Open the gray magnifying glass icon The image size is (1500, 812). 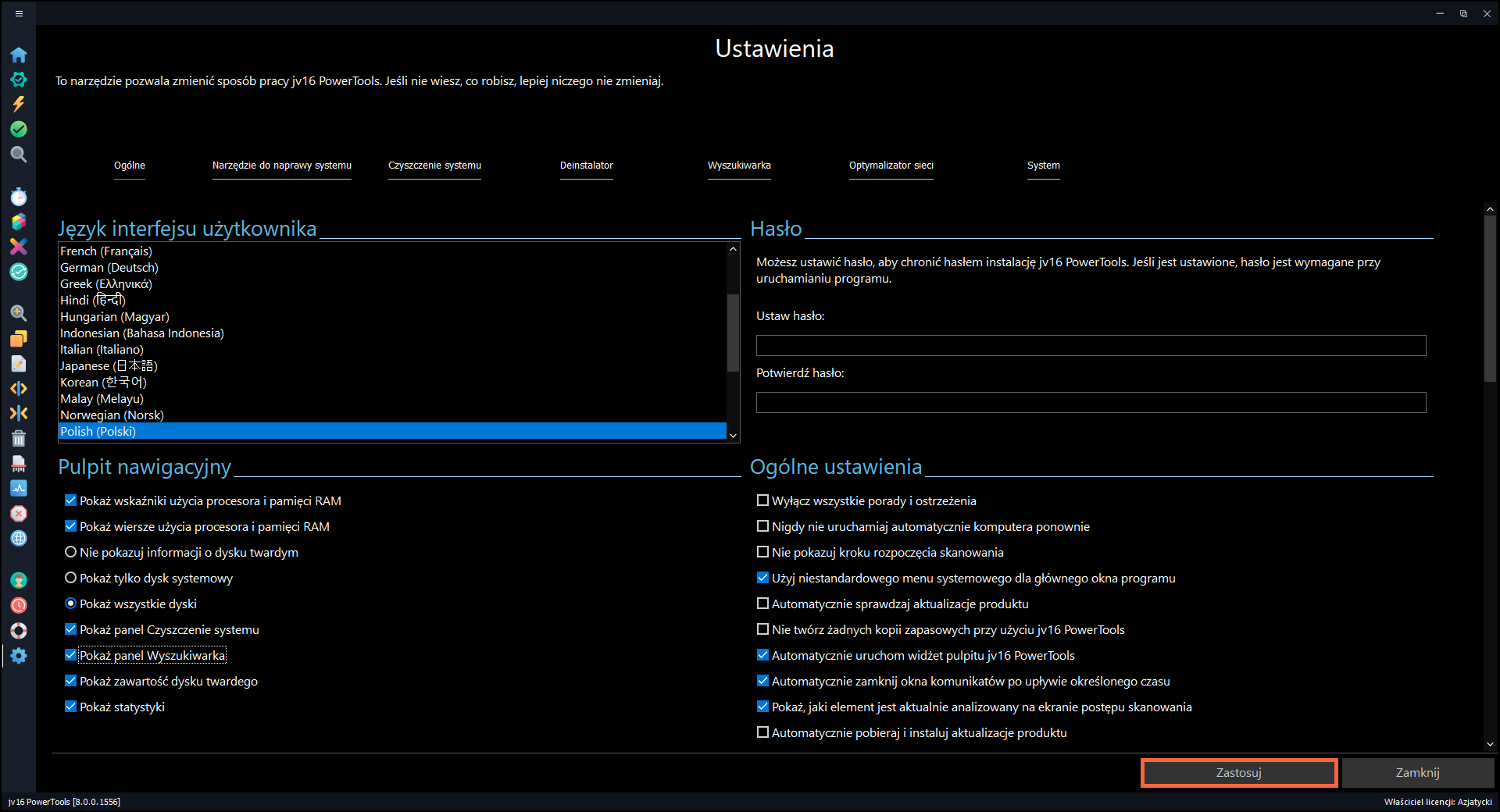19,154
